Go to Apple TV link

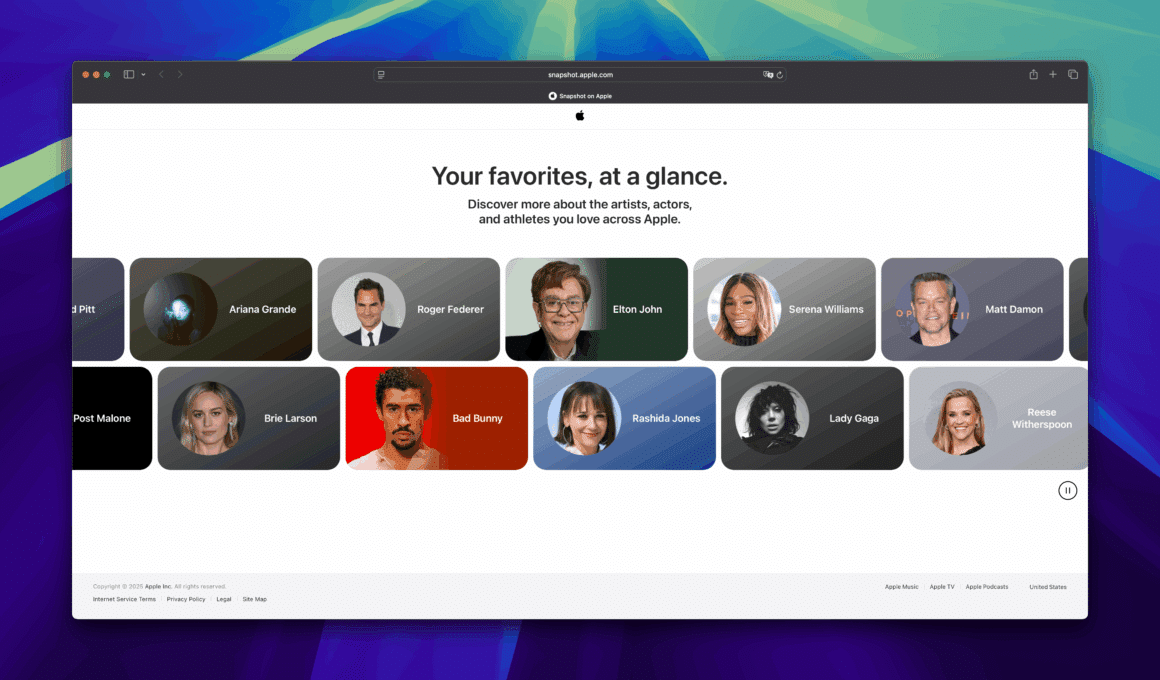coord(942,587)
